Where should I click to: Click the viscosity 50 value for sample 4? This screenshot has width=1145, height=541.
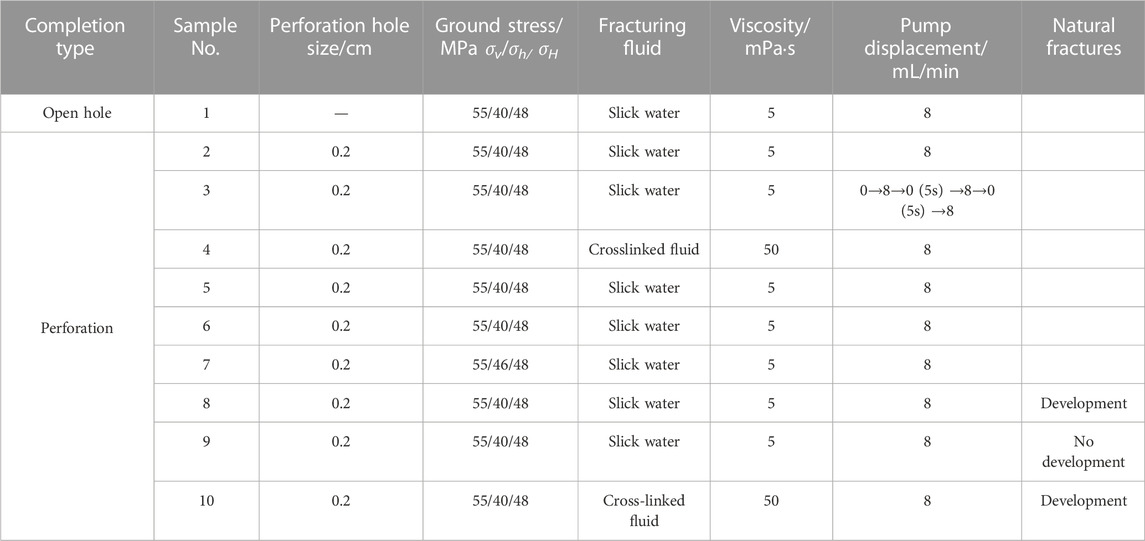[x=771, y=249]
